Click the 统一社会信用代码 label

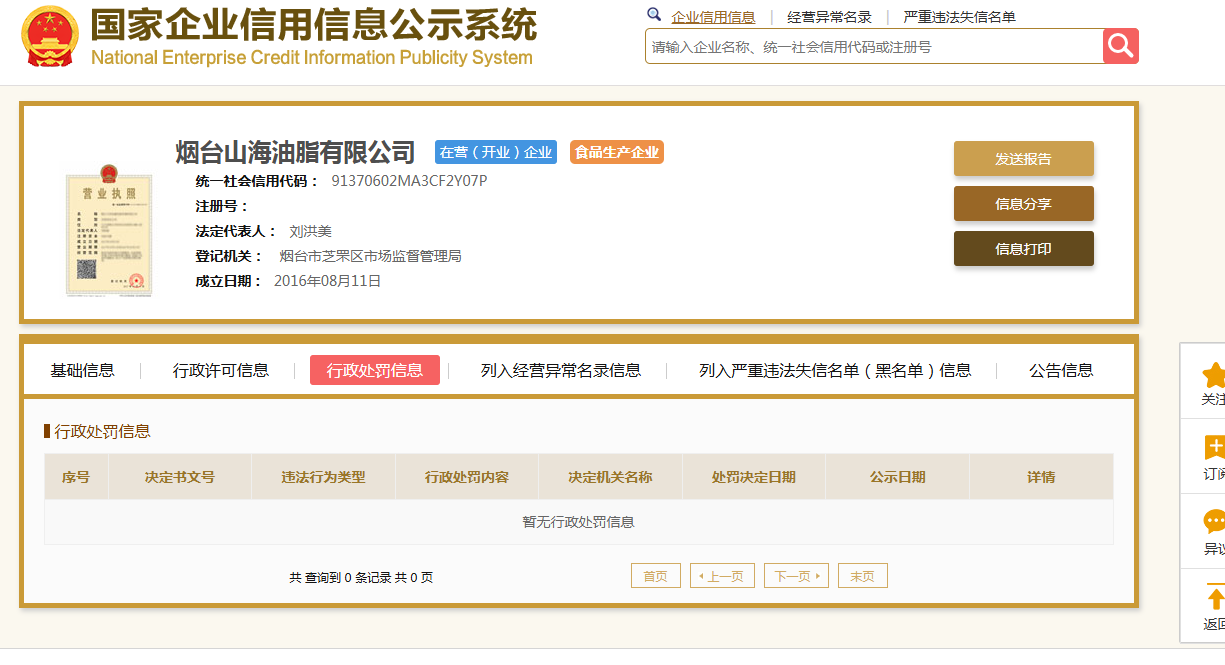[x=257, y=181]
